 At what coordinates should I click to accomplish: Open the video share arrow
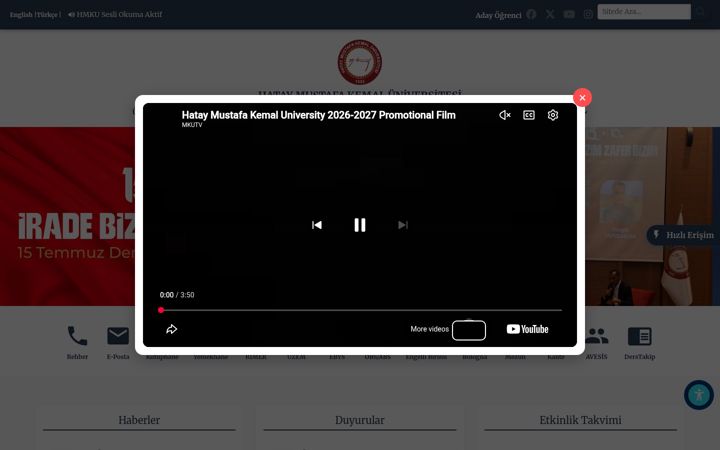click(x=171, y=329)
